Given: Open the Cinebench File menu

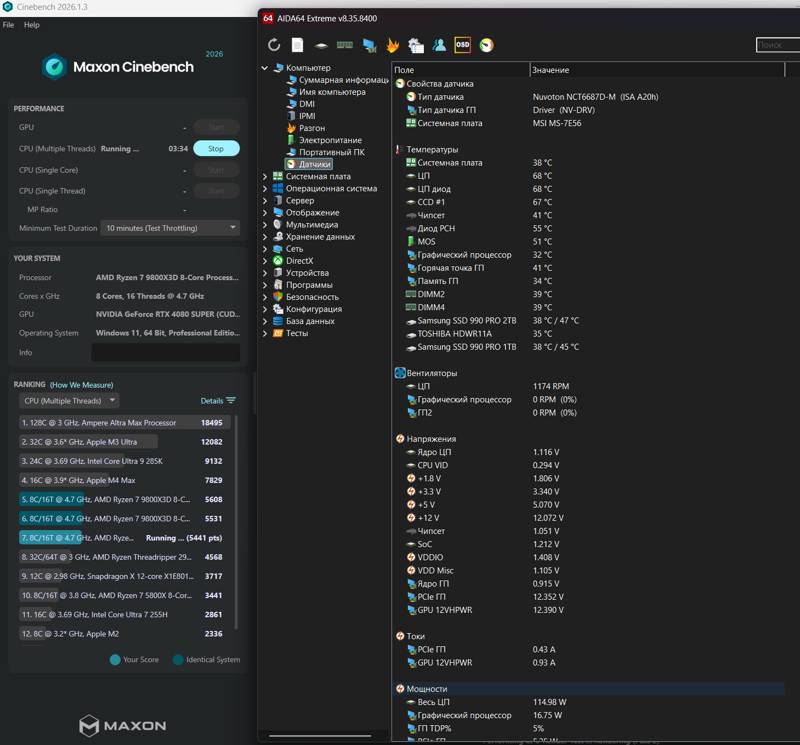Looking at the screenshot, I should click(x=9, y=24).
